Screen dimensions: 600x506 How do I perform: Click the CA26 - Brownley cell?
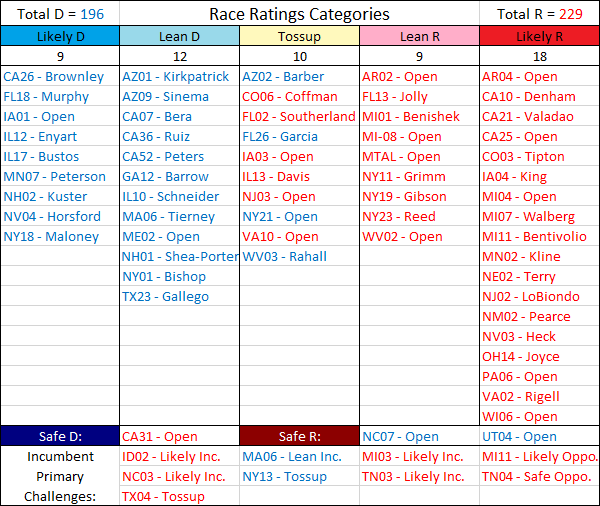[x=60, y=76]
